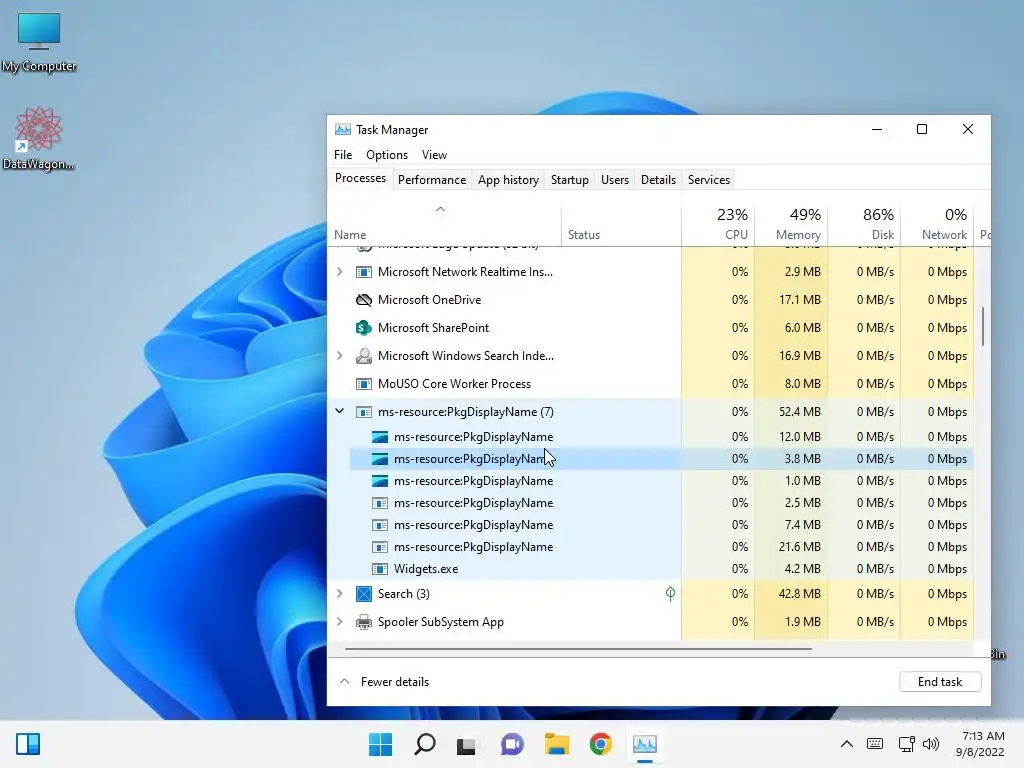Select the Processes tab
1024x768 pixels.
pyautogui.click(x=360, y=178)
